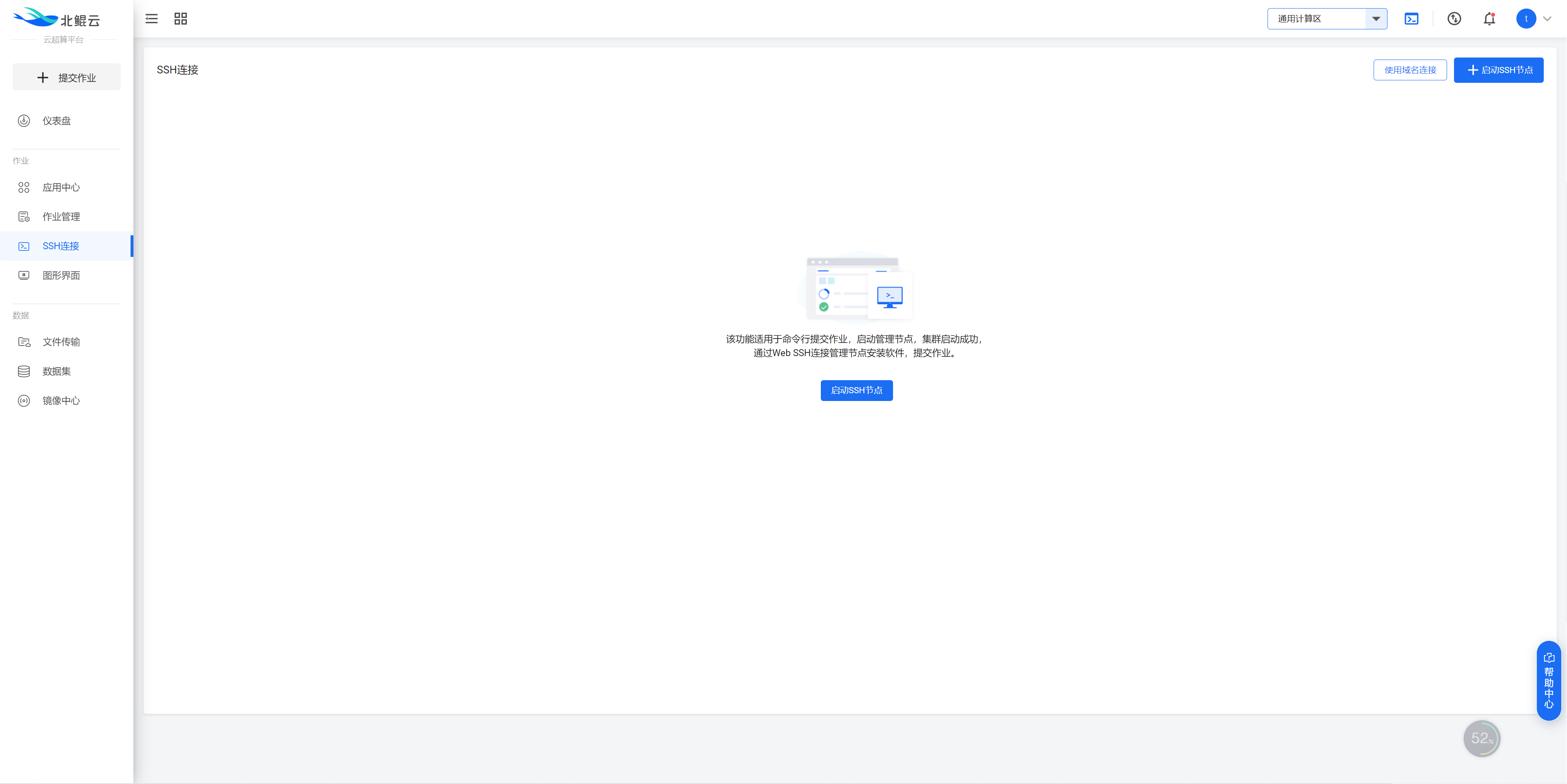Screen dimensions: 1567x784
Task: Click top-right 启动SSH节点 button
Action: pos(1498,70)
